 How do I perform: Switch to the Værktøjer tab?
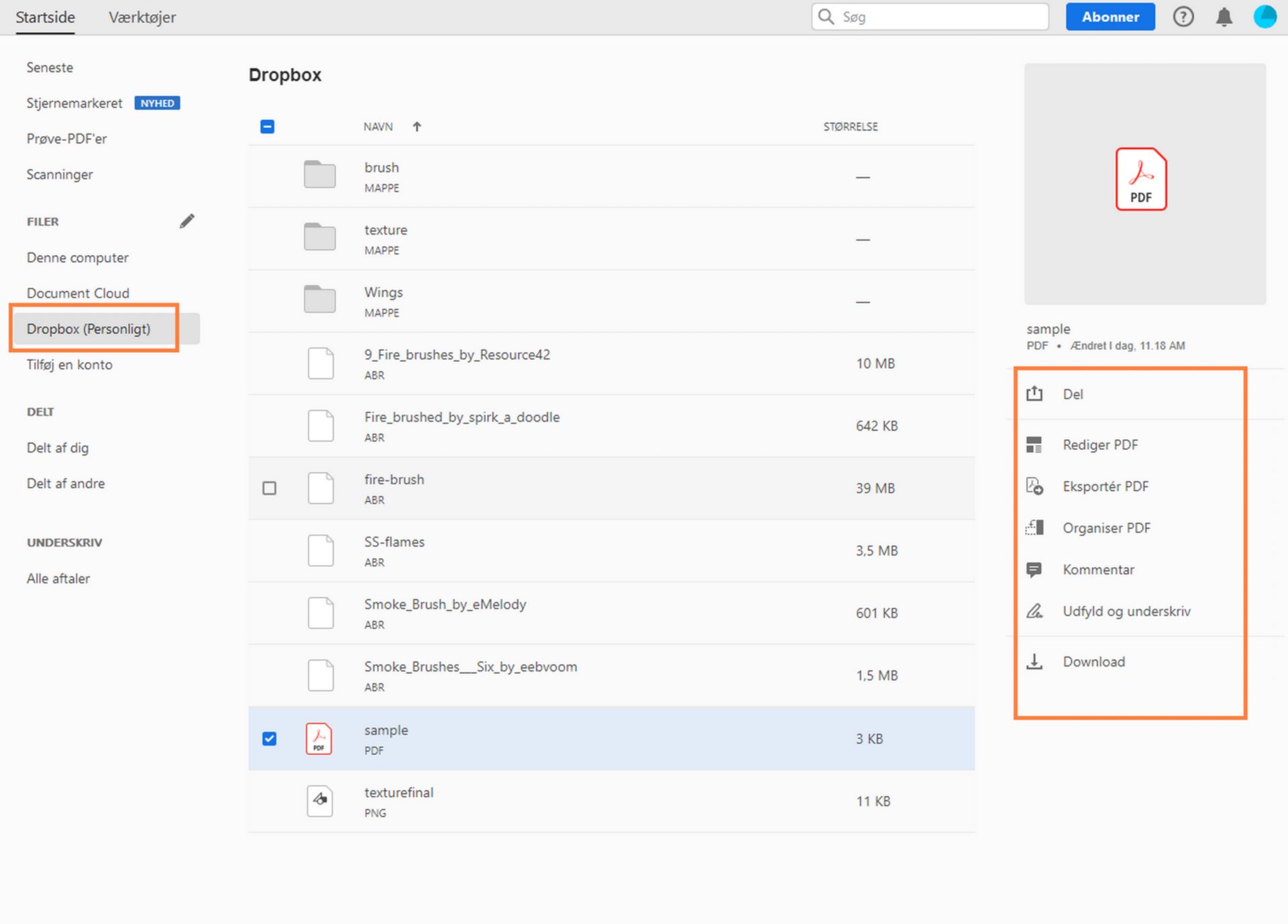pos(142,17)
